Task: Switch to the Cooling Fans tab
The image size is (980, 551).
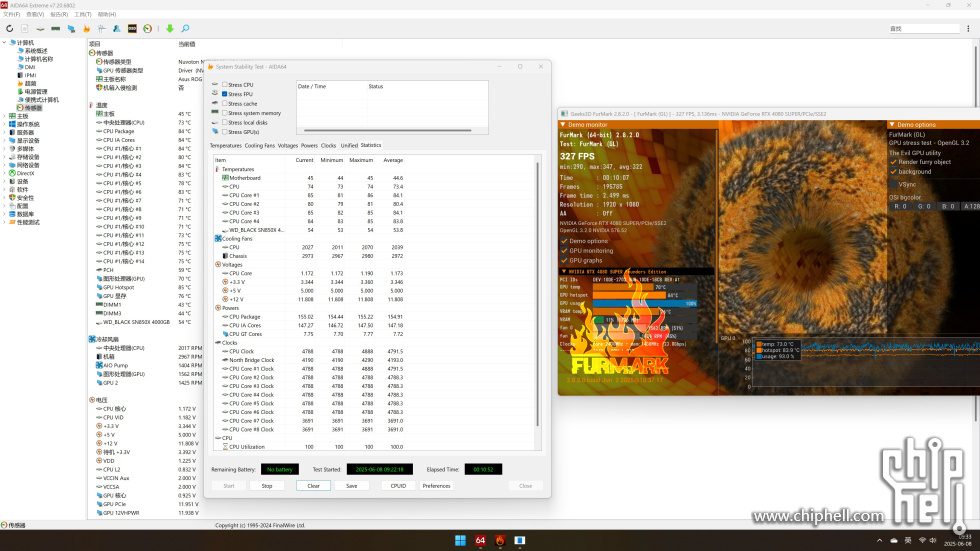Action: click(x=259, y=146)
